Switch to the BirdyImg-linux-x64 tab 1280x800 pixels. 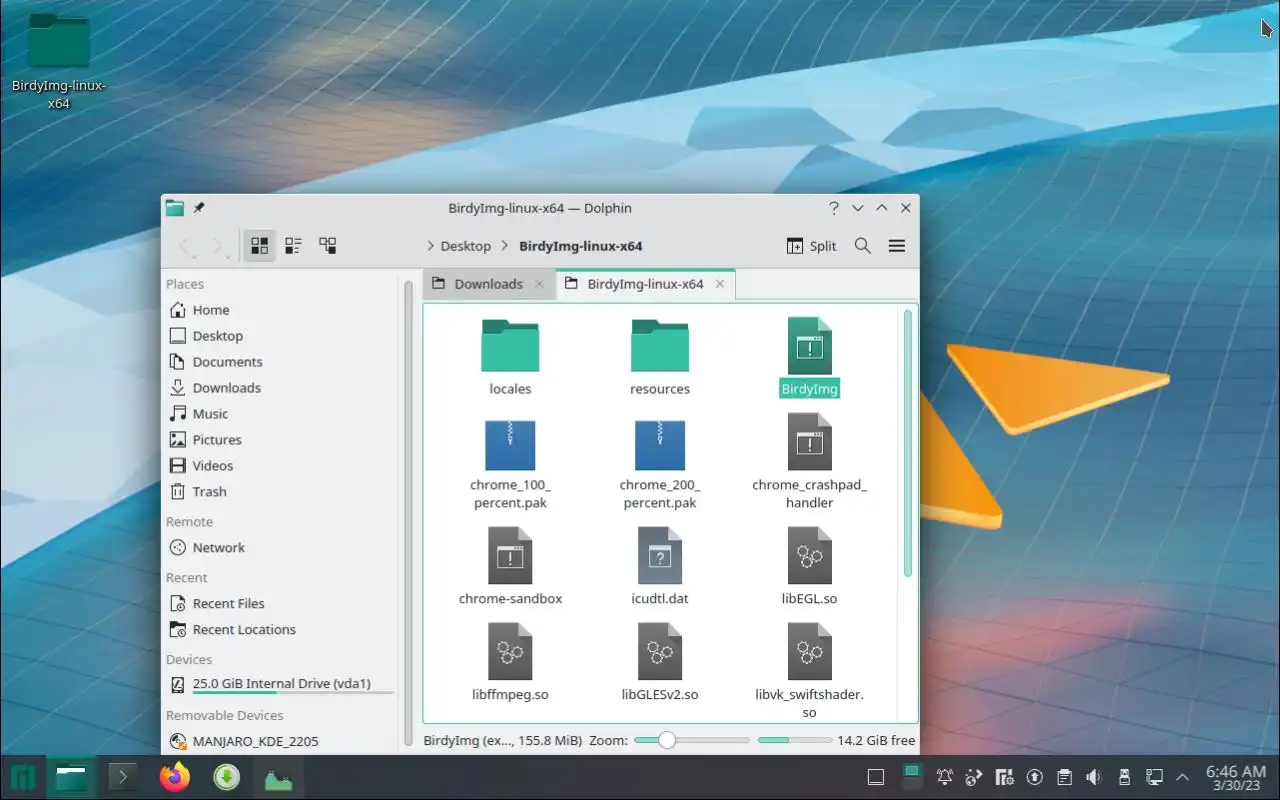(x=645, y=284)
